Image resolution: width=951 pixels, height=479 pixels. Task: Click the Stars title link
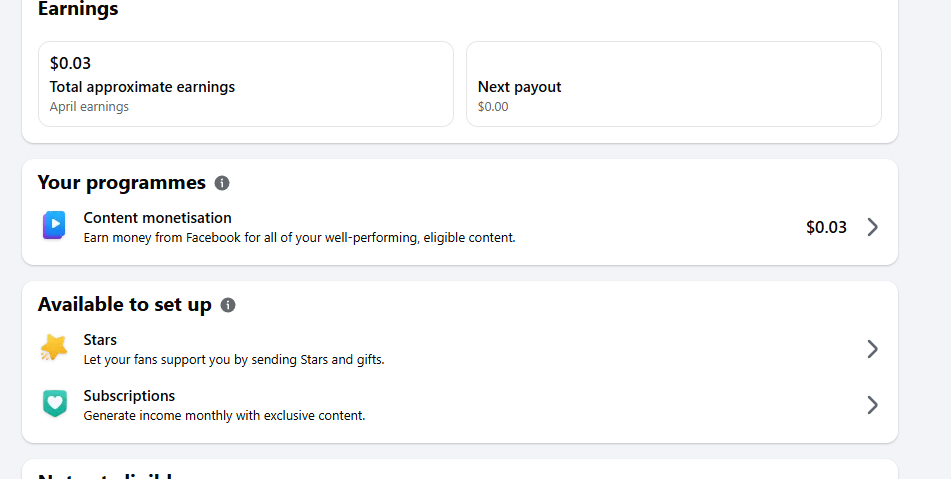pyautogui.click(x=100, y=340)
